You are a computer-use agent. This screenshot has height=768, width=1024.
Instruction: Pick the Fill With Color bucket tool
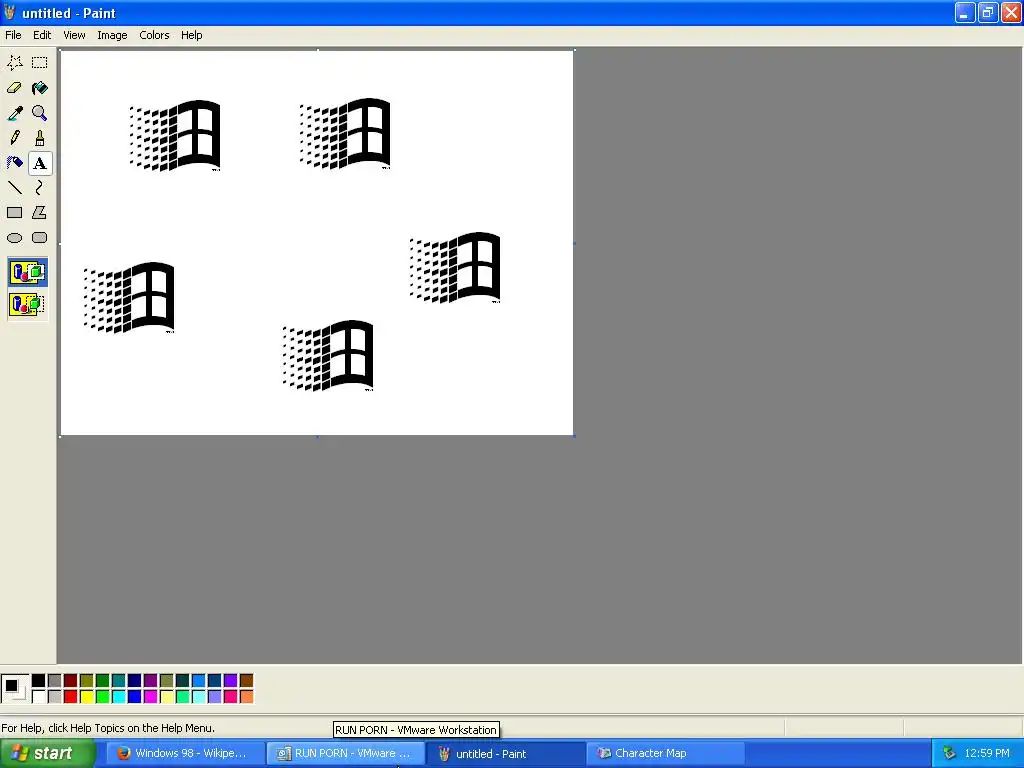point(40,88)
